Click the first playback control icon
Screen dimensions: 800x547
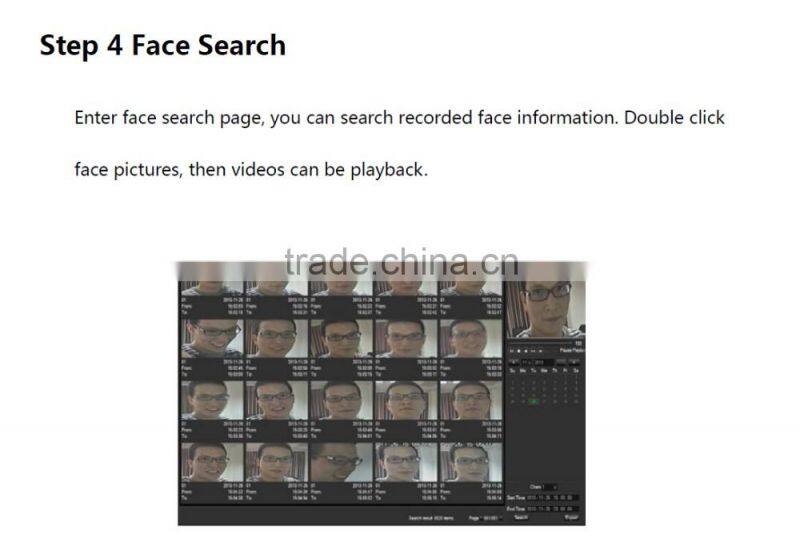(x=512, y=351)
